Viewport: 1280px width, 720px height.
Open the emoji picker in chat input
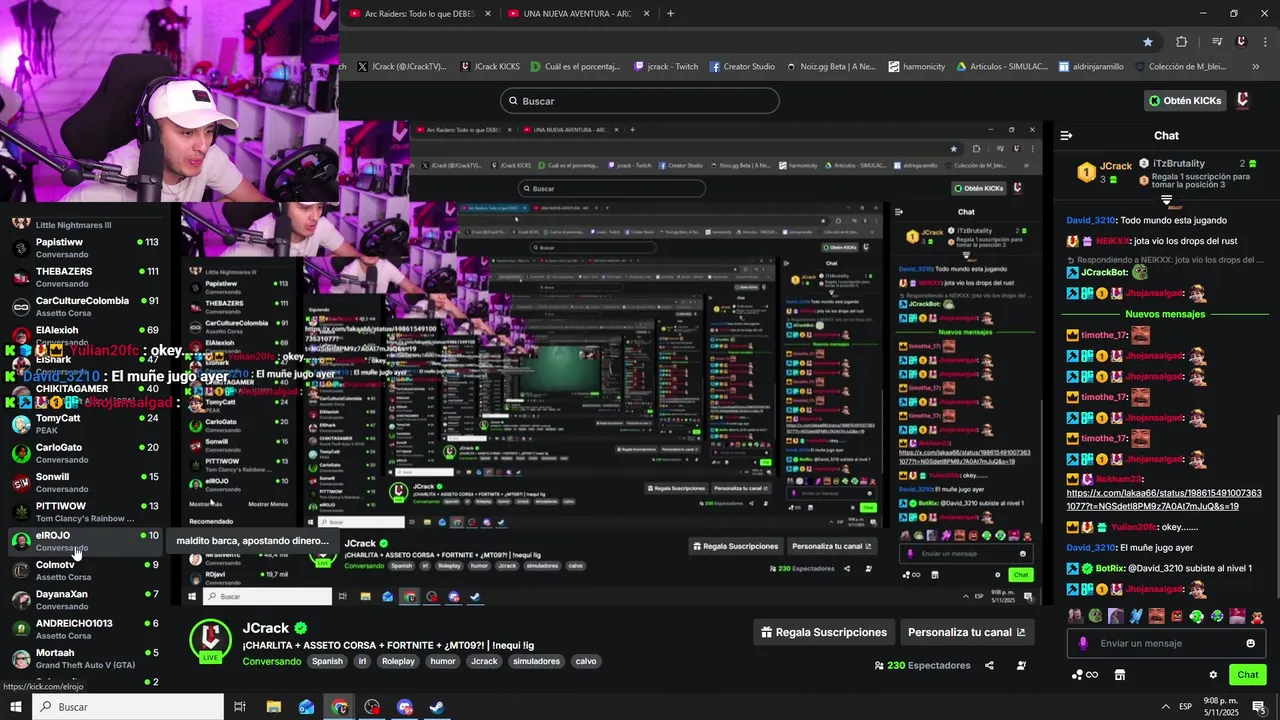1250,643
